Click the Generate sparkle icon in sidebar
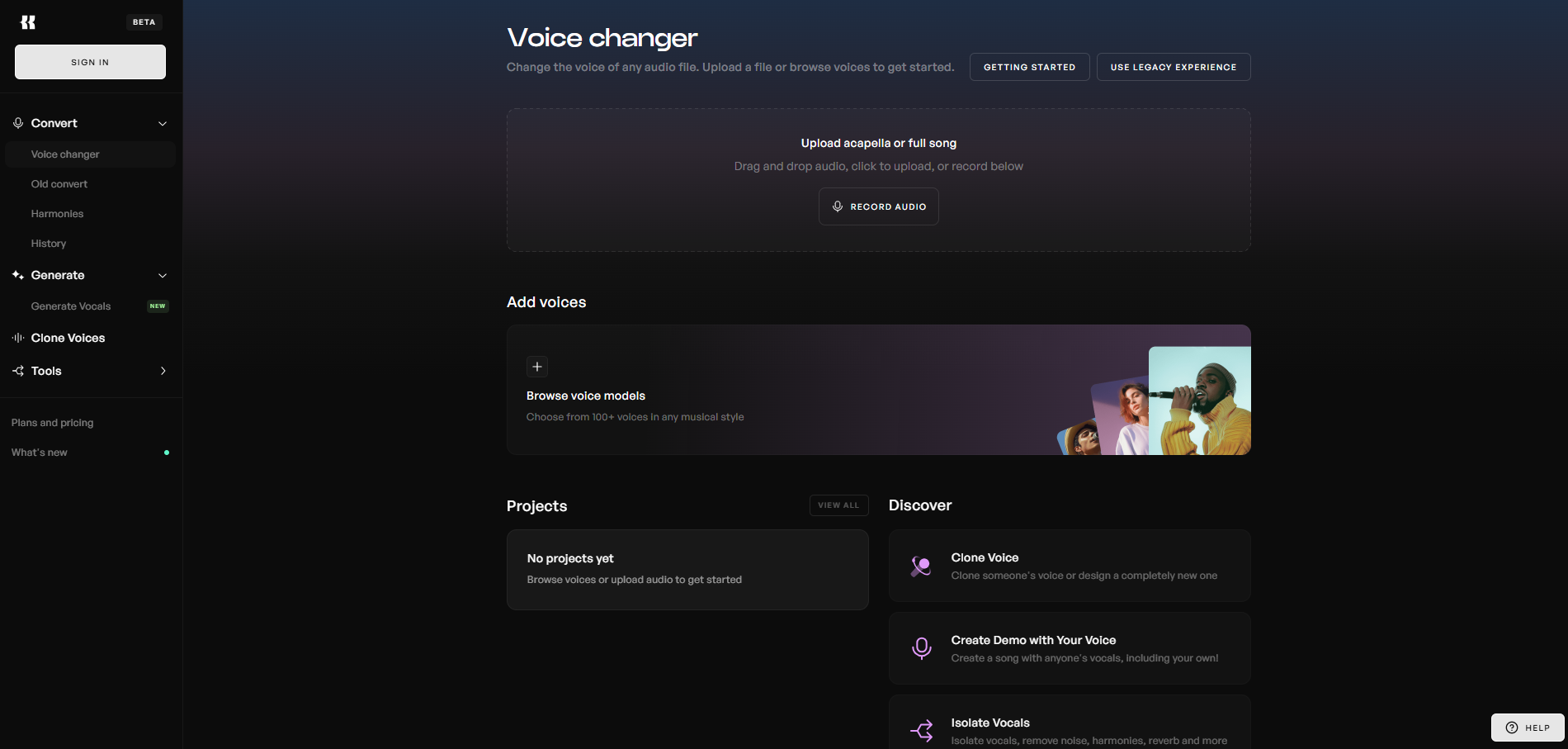This screenshot has width=1568, height=749. tap(18, 275)
